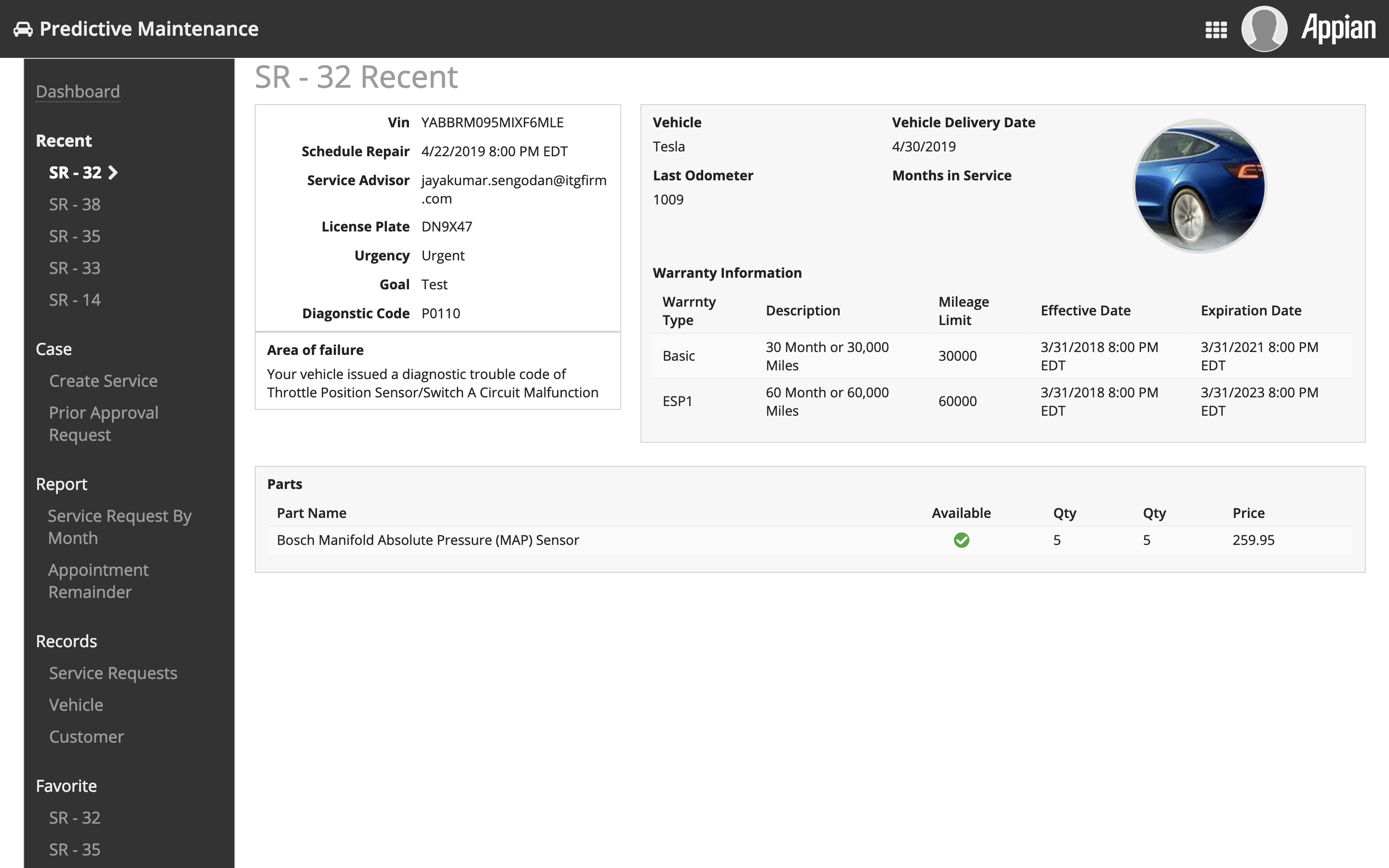Select SR - 35 under Recent
This screenshot has height=868, width=1389.
[x=75, y=236]
